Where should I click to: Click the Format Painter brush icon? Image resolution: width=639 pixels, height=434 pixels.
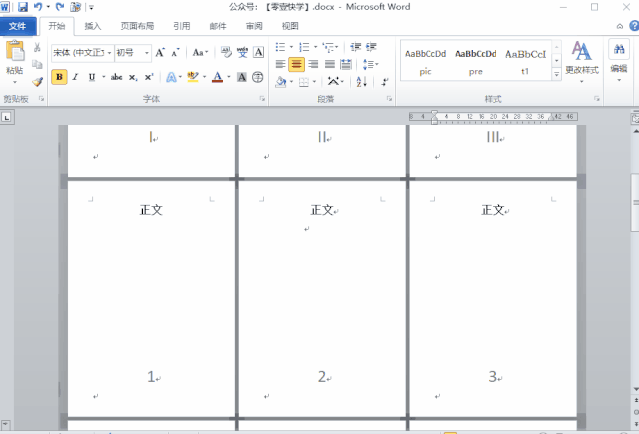pyautogui.click(x=37, y=82)
